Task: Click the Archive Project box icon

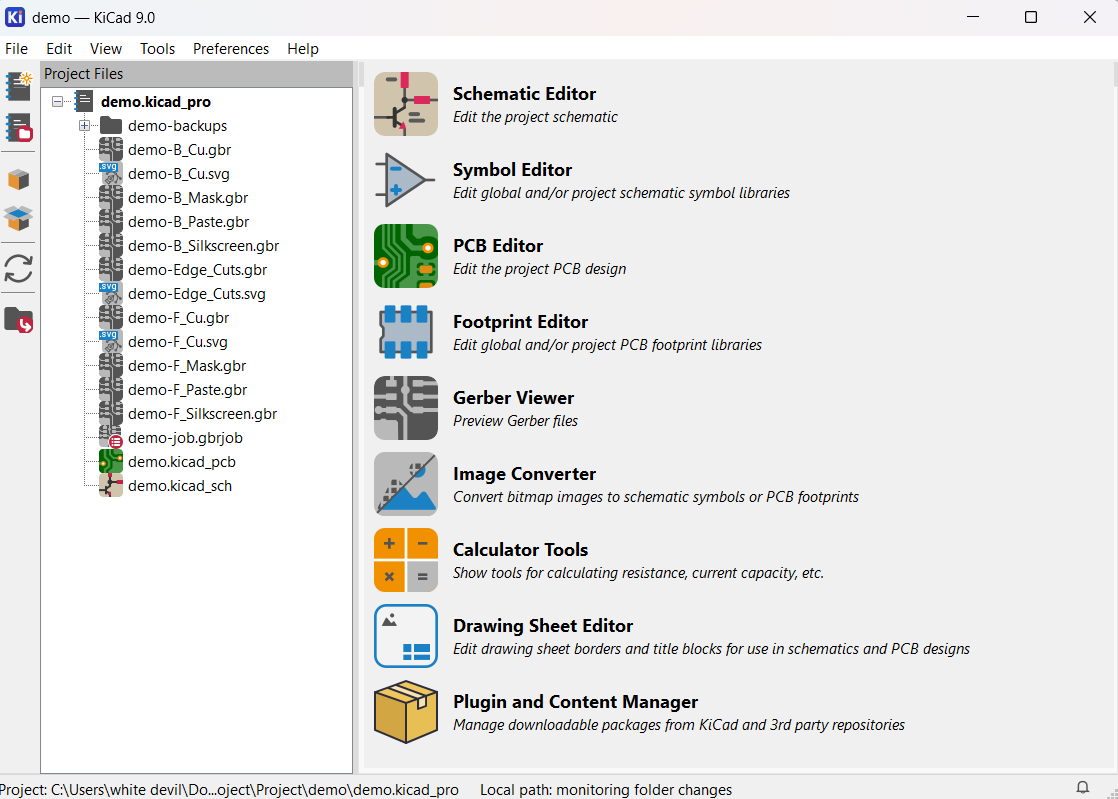Action: click(x=19, y=180)
